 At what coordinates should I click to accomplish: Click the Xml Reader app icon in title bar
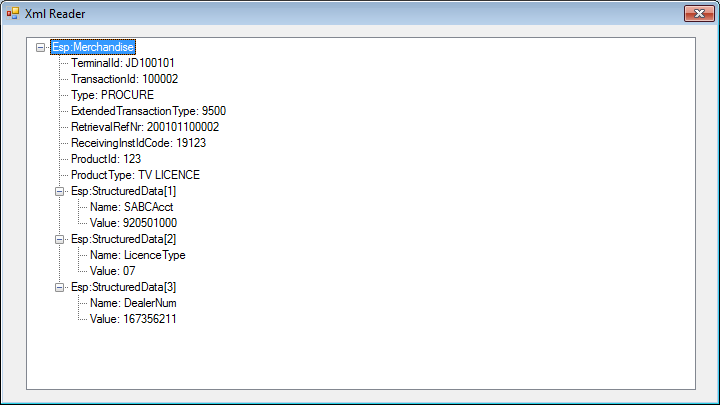click(13, 14)
